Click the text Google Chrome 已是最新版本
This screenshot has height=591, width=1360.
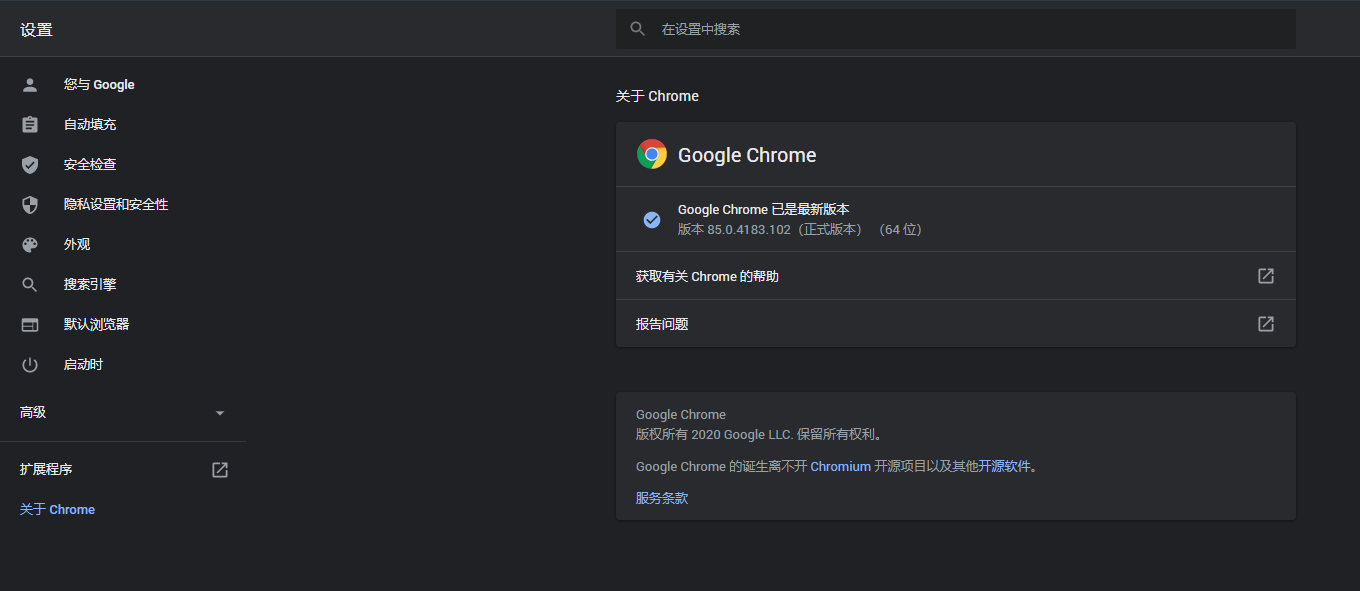tap(764, 210)
